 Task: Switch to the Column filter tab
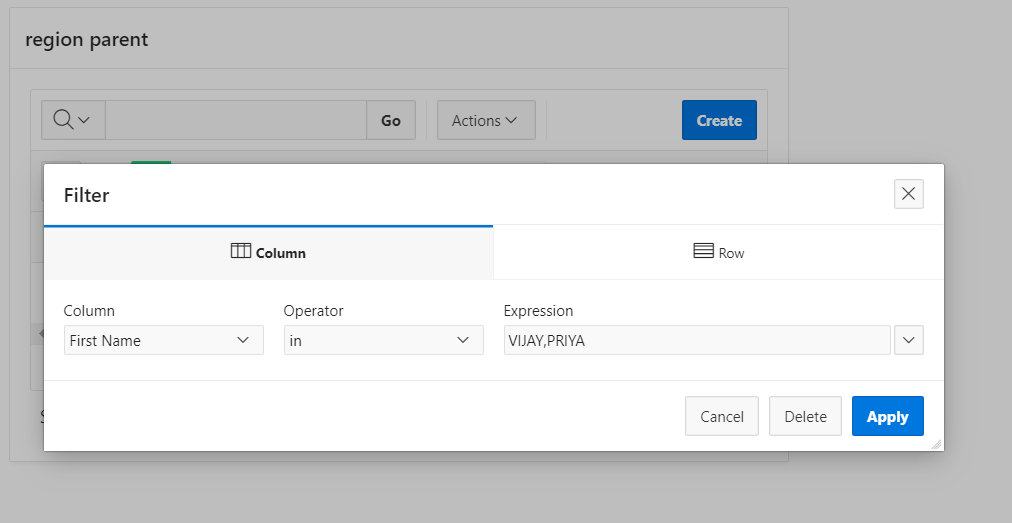tap(268, 252)
